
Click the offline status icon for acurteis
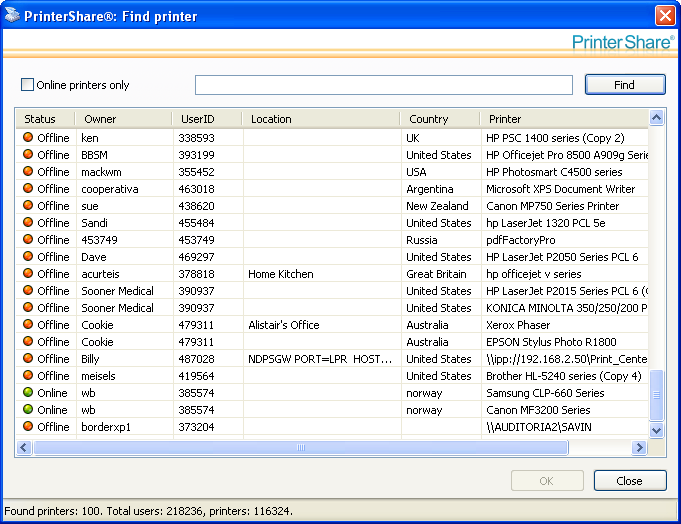point(28,273)
